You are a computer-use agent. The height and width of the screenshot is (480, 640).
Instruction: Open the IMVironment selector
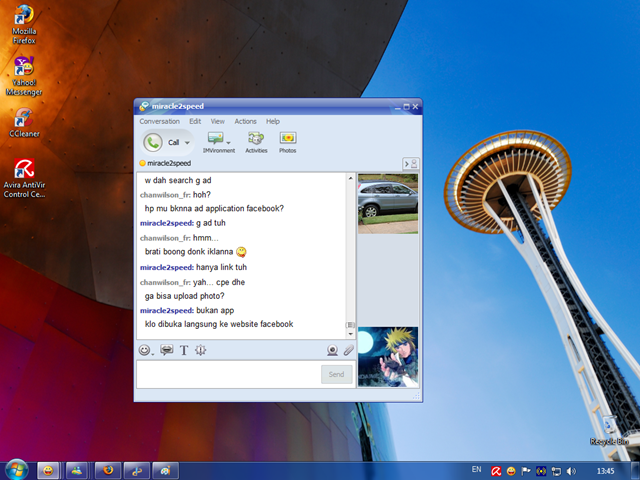pyautogui.click(x=217, y=140)
